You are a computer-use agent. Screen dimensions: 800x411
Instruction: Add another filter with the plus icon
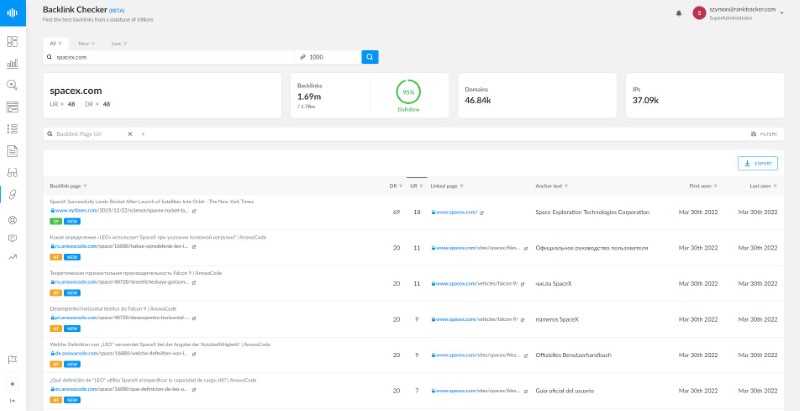(x=143, y=134)
